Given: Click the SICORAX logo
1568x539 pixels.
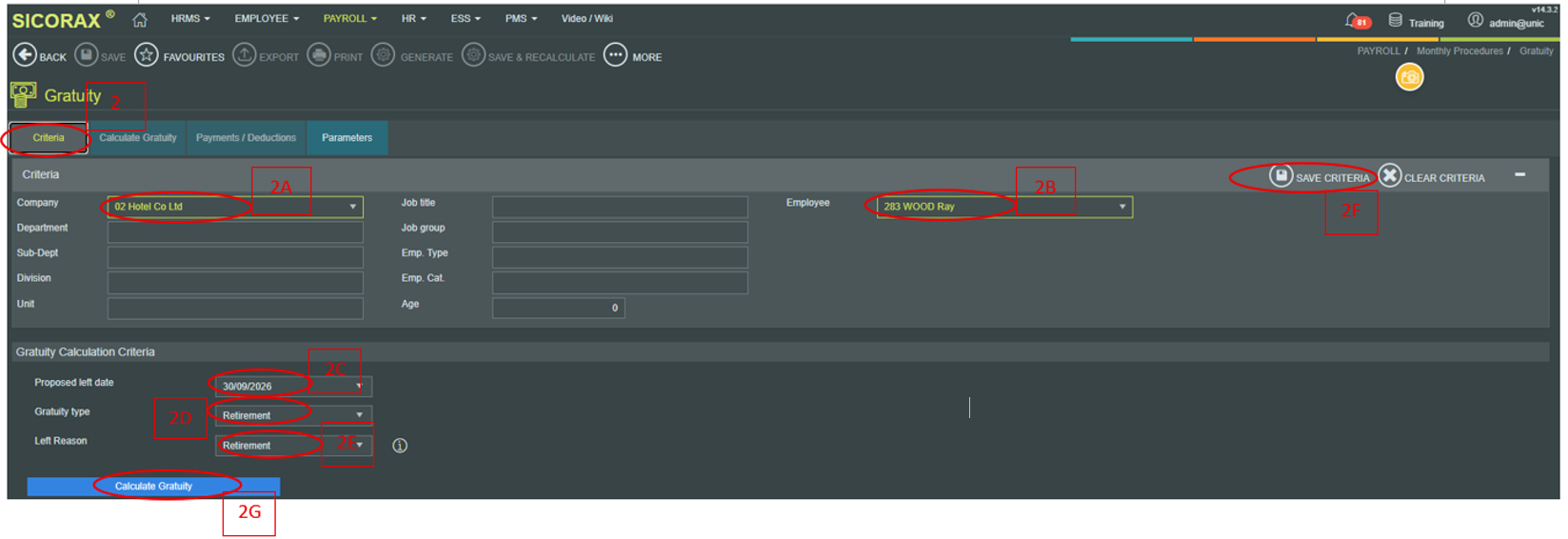Looking at the screenshot, I should (61, 20).
